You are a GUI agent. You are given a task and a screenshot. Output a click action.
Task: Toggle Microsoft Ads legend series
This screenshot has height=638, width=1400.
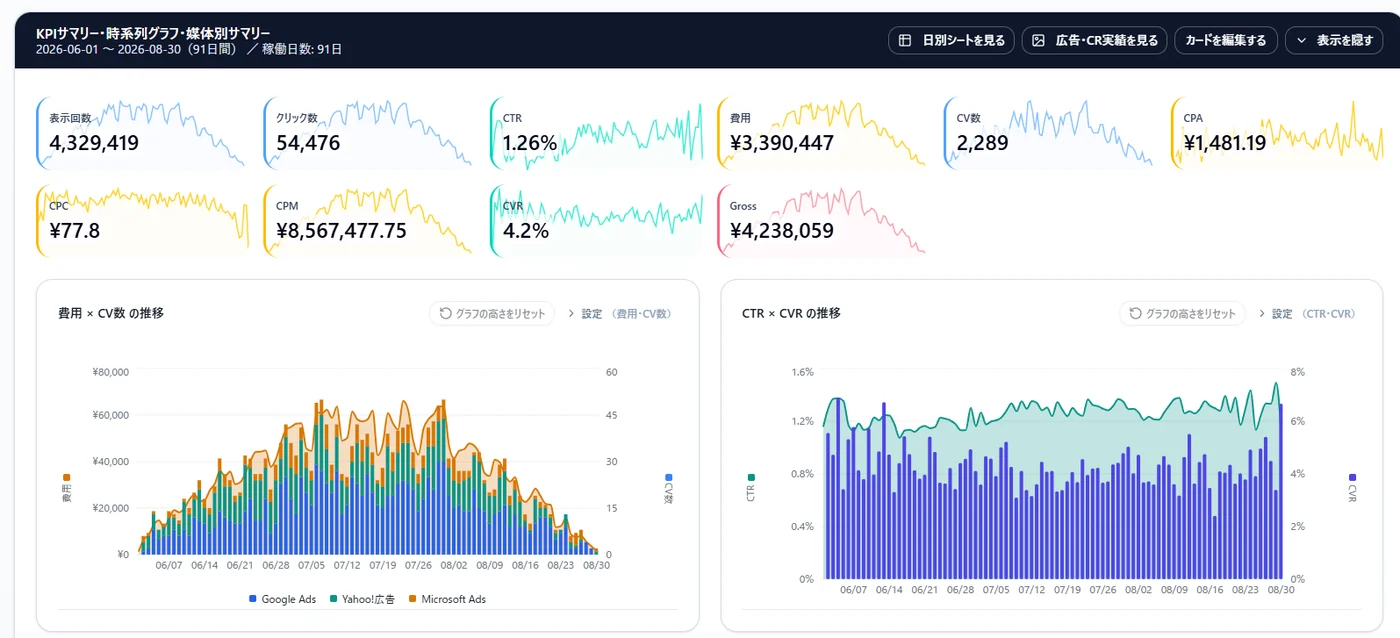tap(446, 599)
